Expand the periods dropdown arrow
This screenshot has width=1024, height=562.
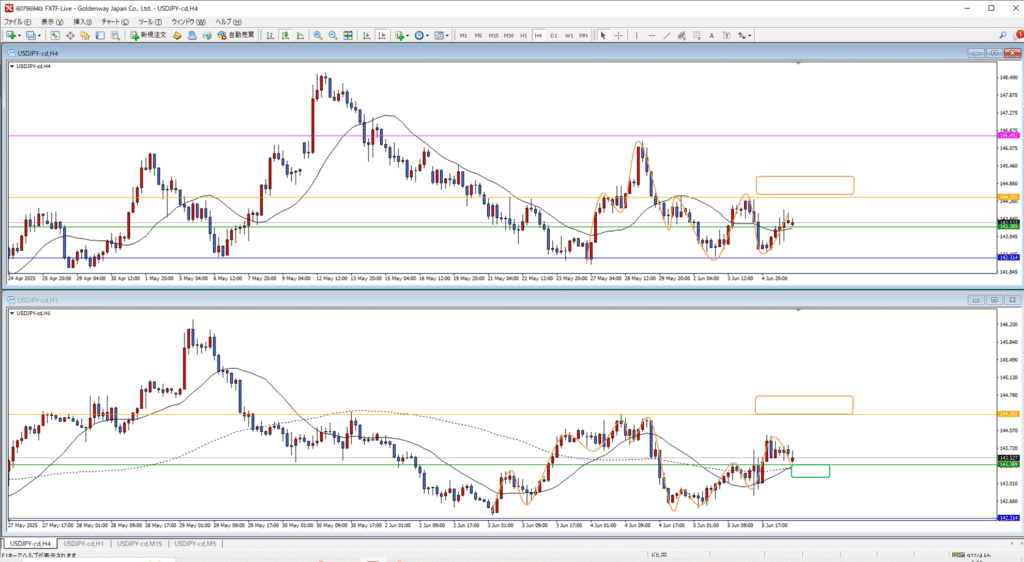click(x=428, y=35)
